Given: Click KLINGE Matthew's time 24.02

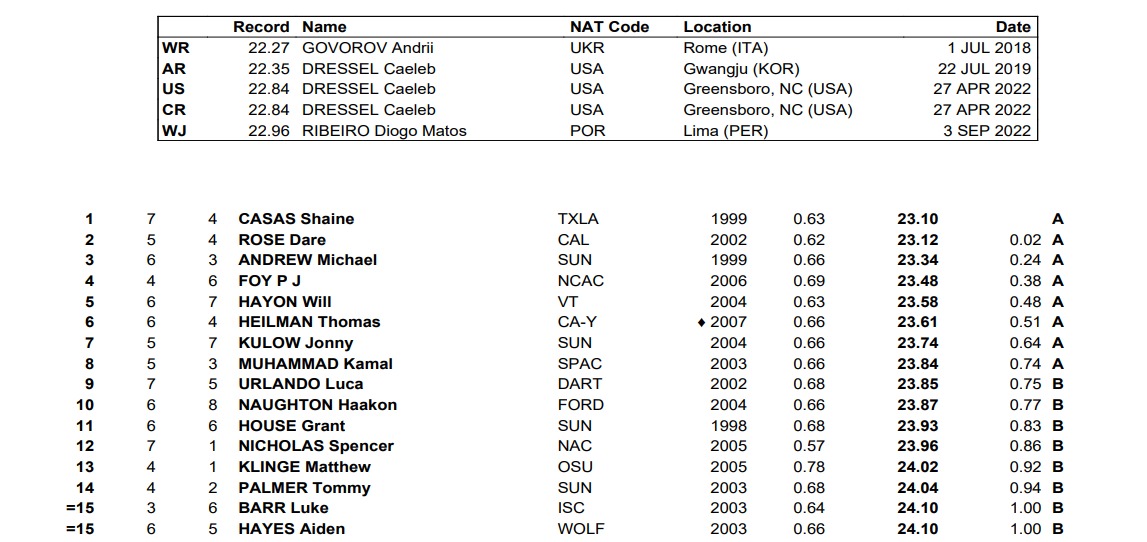Looking at the screenshot, I should [917, 467].
